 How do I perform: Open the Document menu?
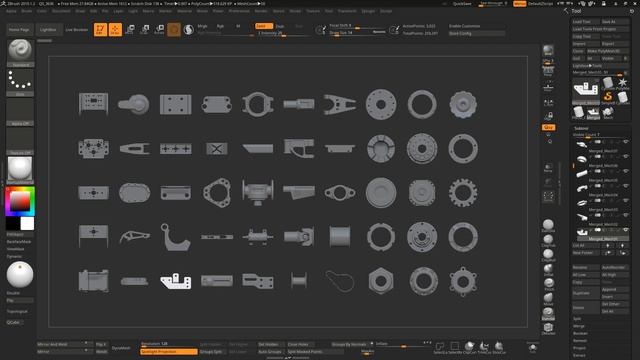pos(61,11)
